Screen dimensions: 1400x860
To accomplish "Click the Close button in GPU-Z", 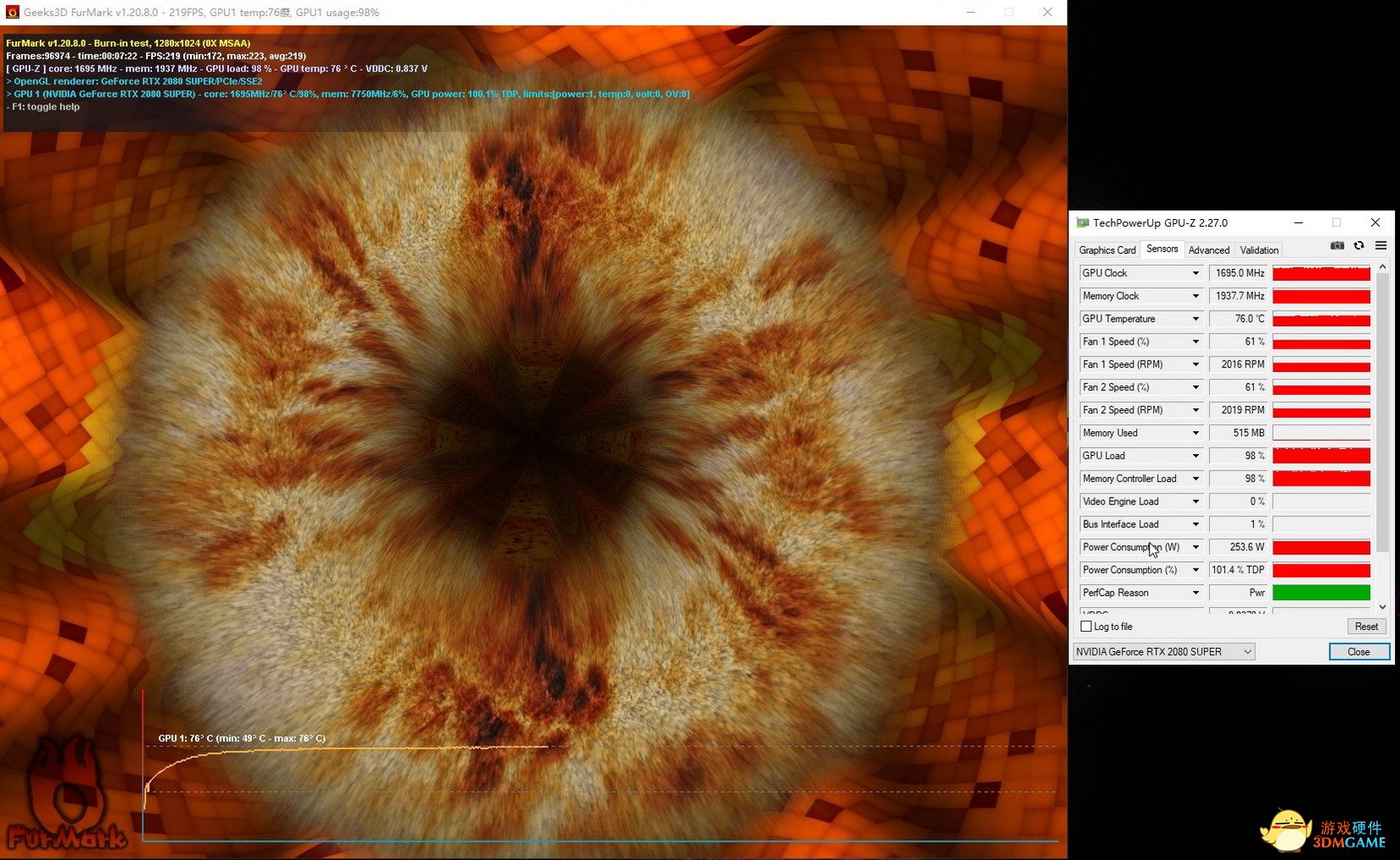I will pyautogui.click(x=1358, y=652).
